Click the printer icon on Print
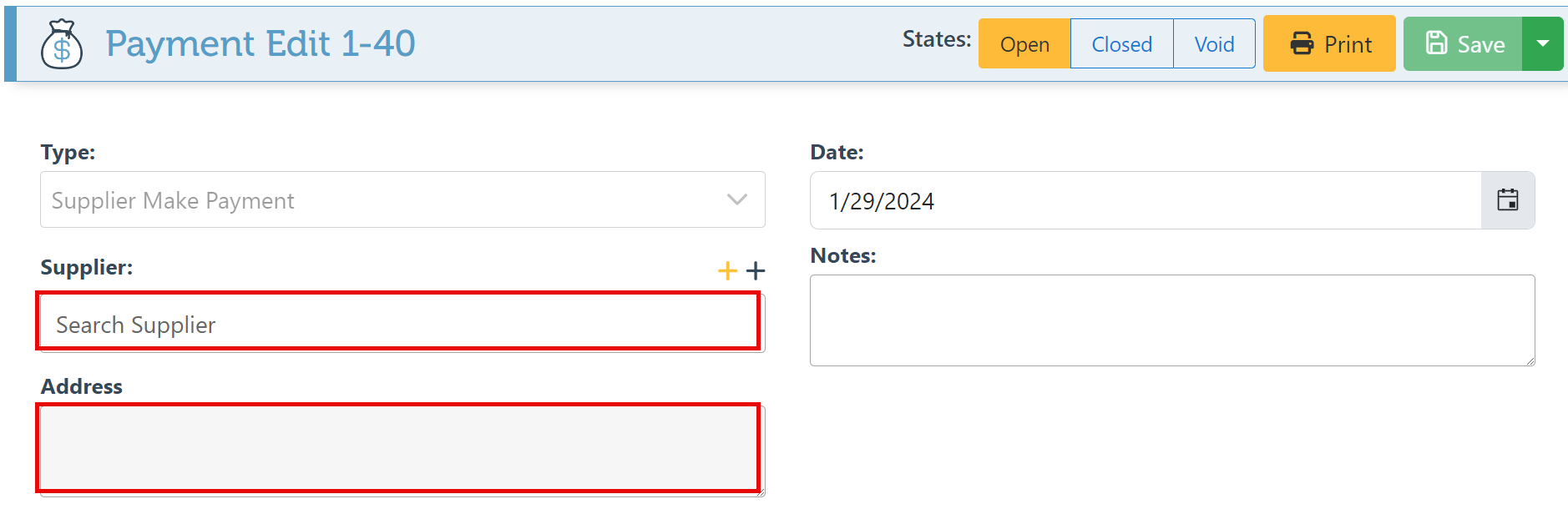The image size is (1568, 509). (x=1302, y=43)
